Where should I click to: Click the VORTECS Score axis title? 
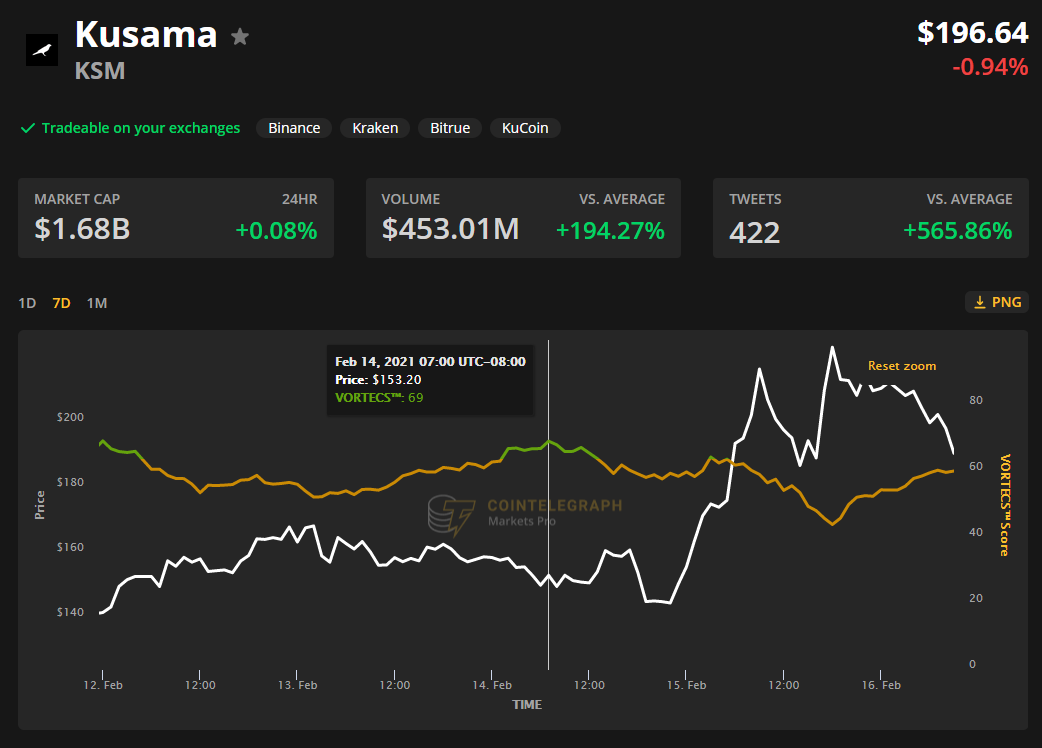(x=1005, y=505)
